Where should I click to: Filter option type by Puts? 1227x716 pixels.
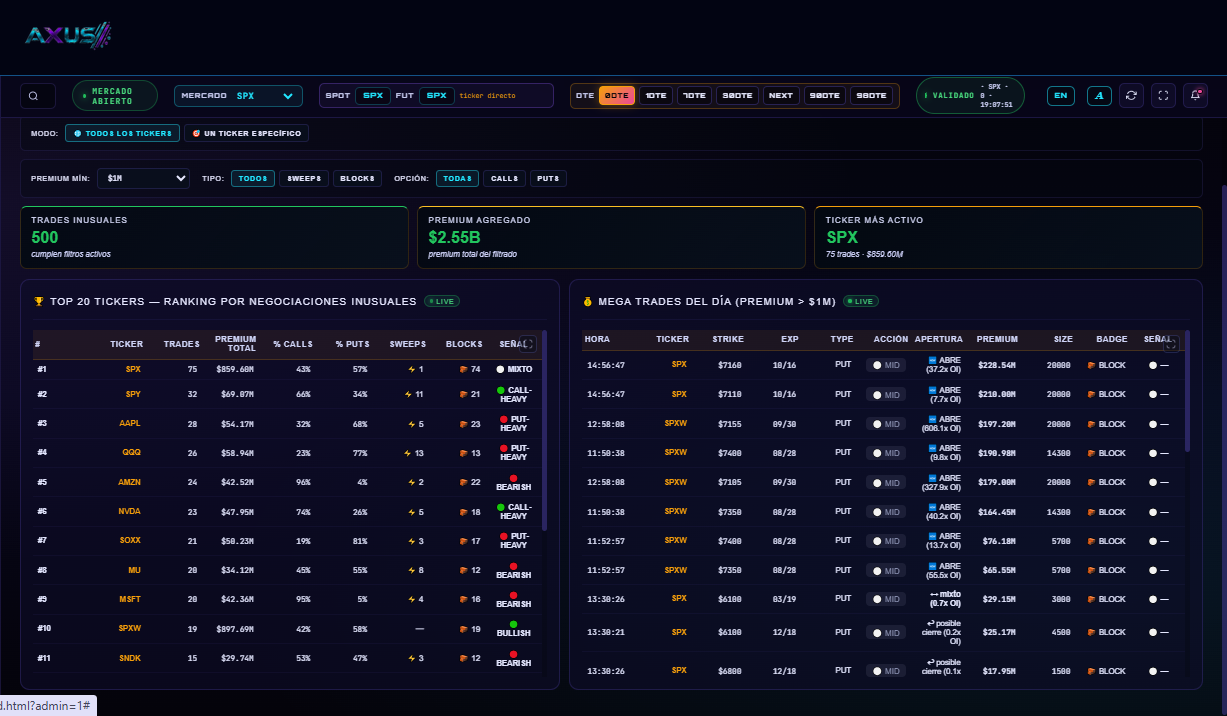point(548,178)
